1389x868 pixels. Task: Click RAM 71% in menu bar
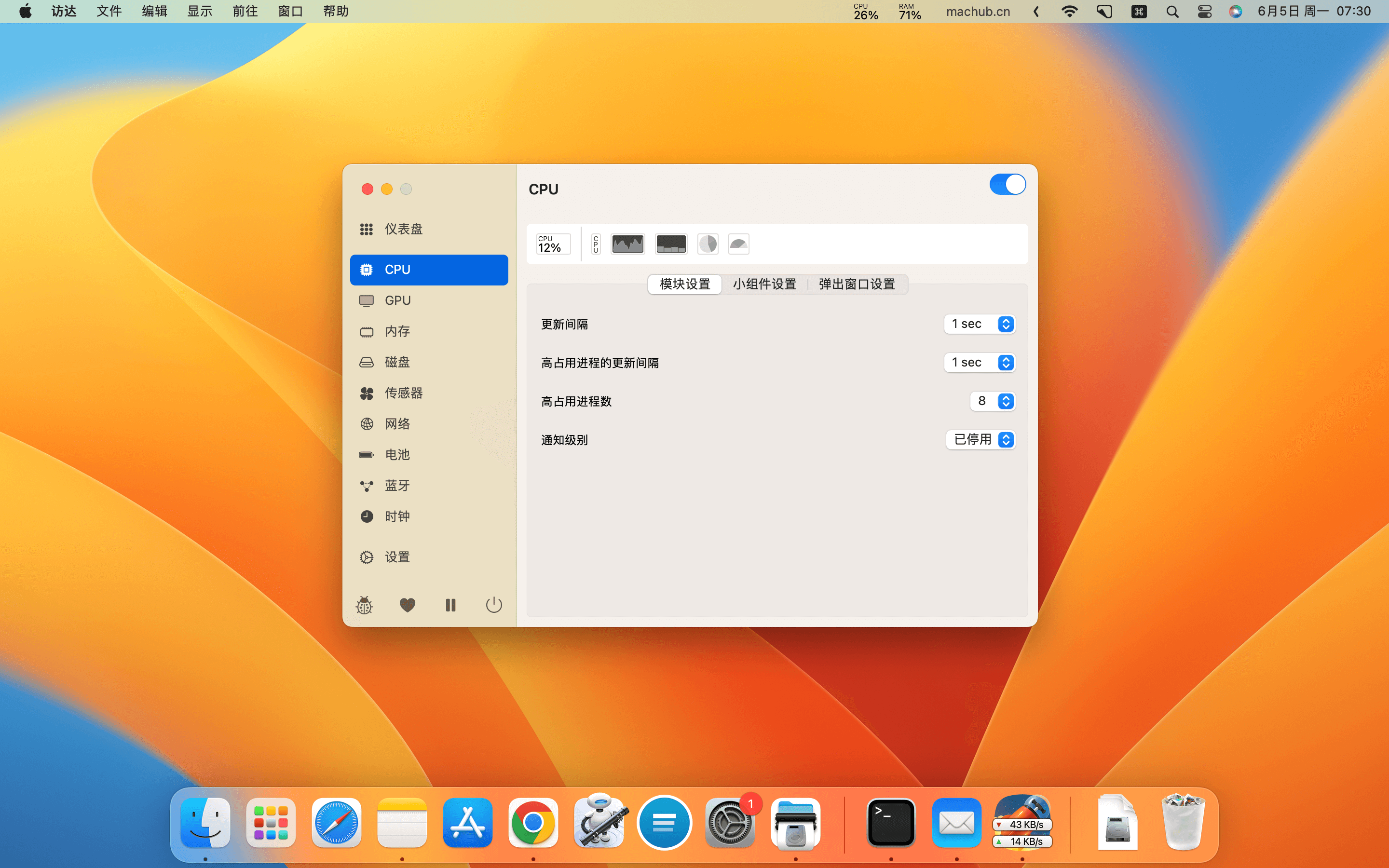coord(909,12)
